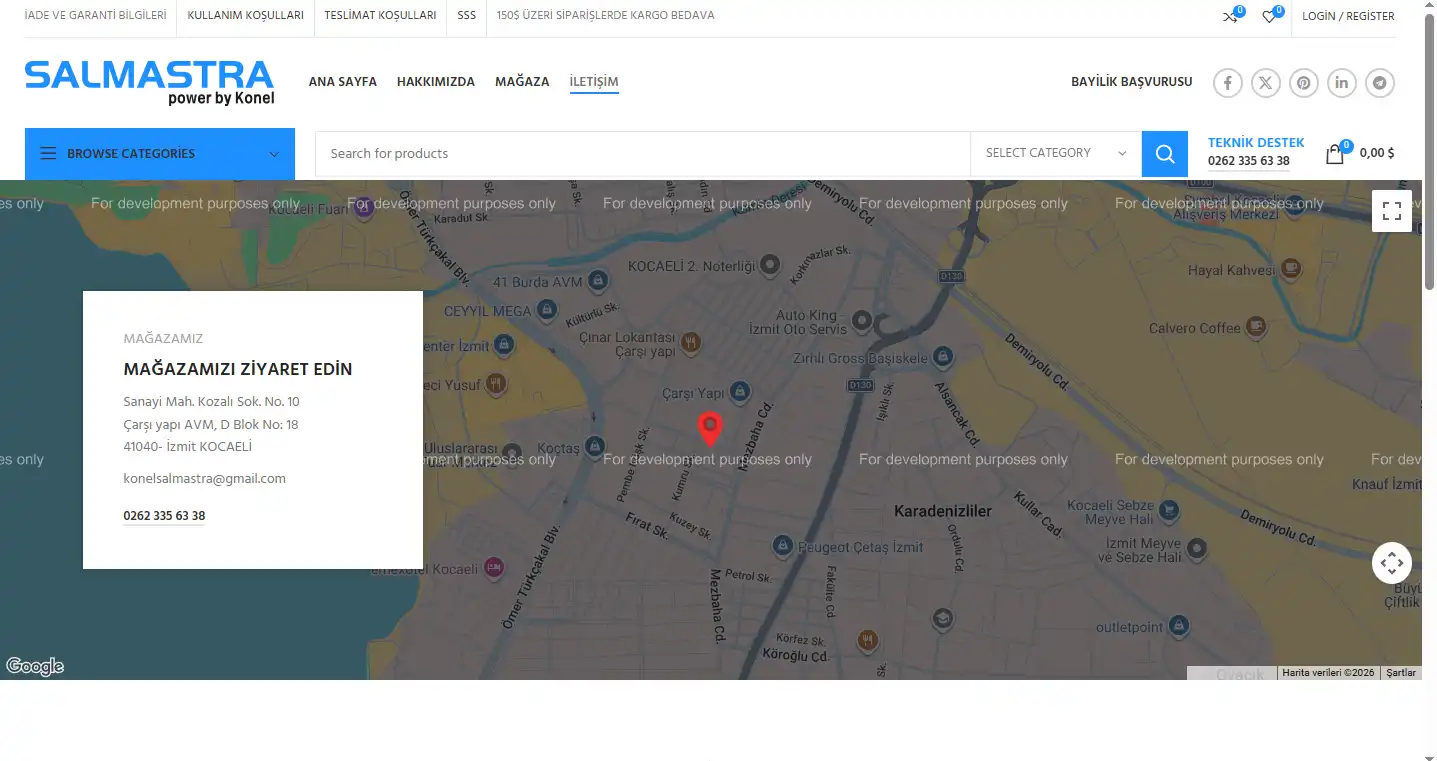Viewport: 1437px width, 761px height.
Task: Open the Pinterest social icon
Action: click(x=1304, y=83)
